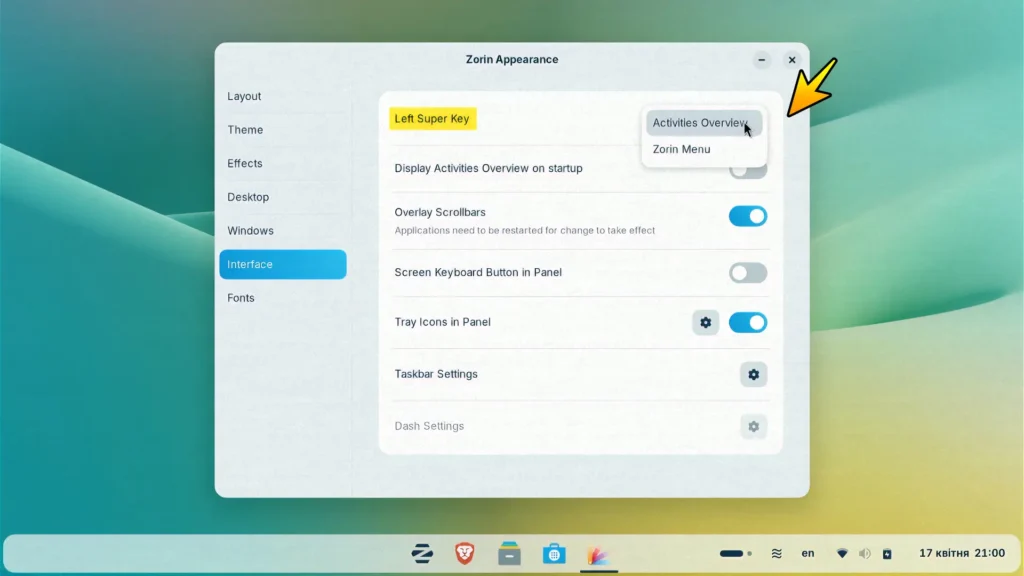Switch to Theme section
Viewport: 1024px width, 576px height.
pos(283,130)
